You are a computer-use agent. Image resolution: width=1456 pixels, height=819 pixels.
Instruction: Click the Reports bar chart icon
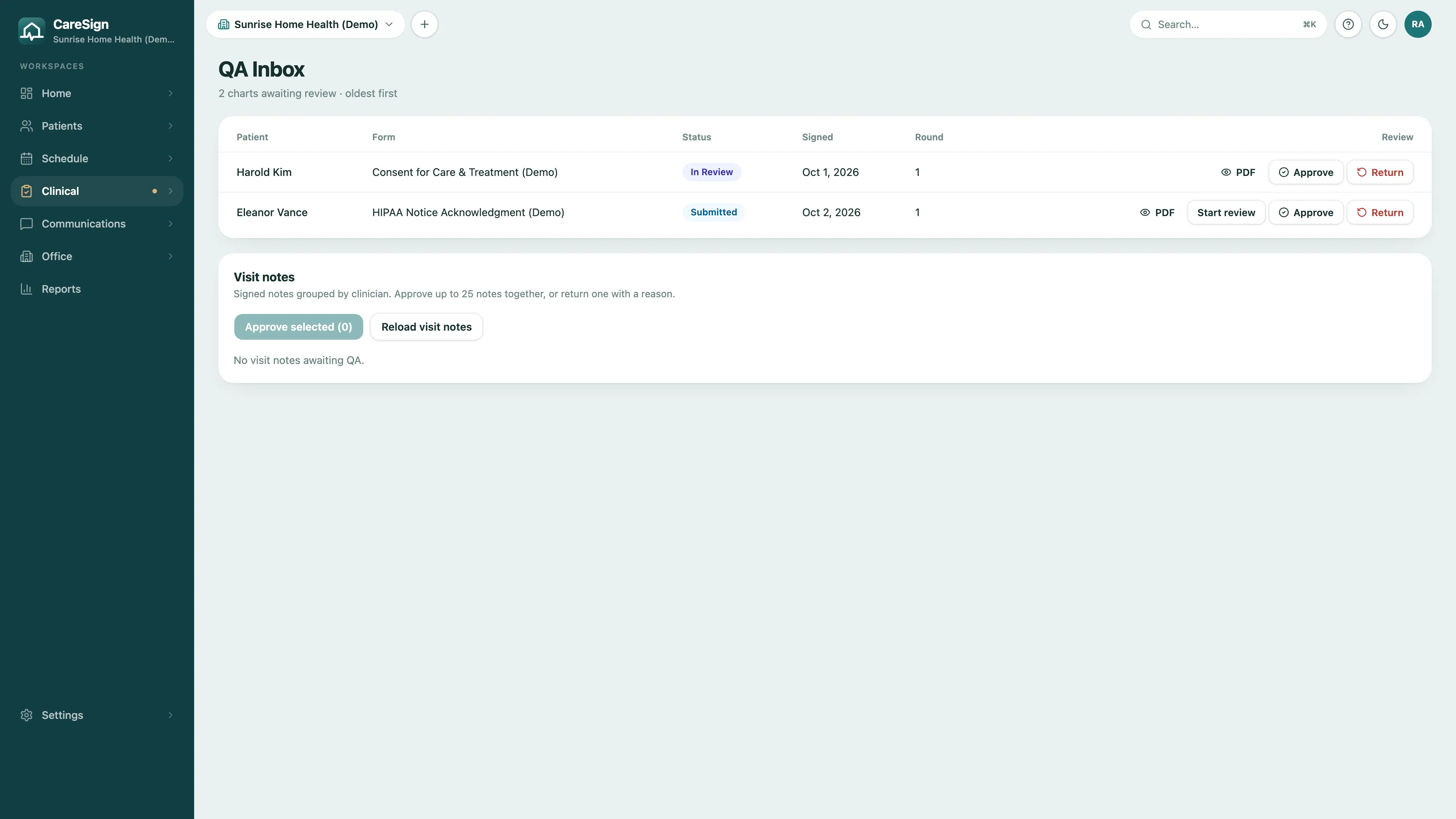(x=27, y=289)
